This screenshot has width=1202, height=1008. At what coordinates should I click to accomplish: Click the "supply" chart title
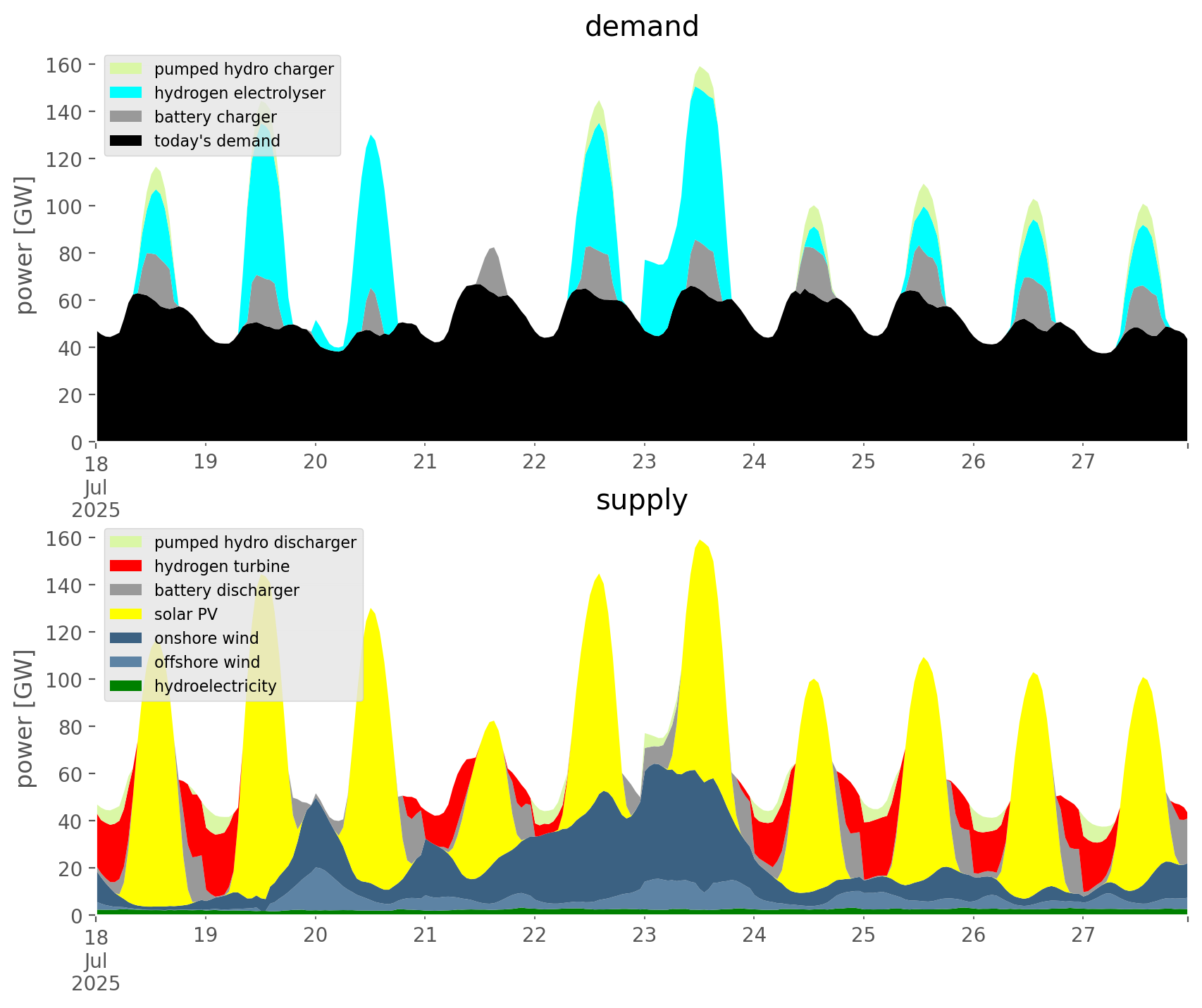click(641, 500)
